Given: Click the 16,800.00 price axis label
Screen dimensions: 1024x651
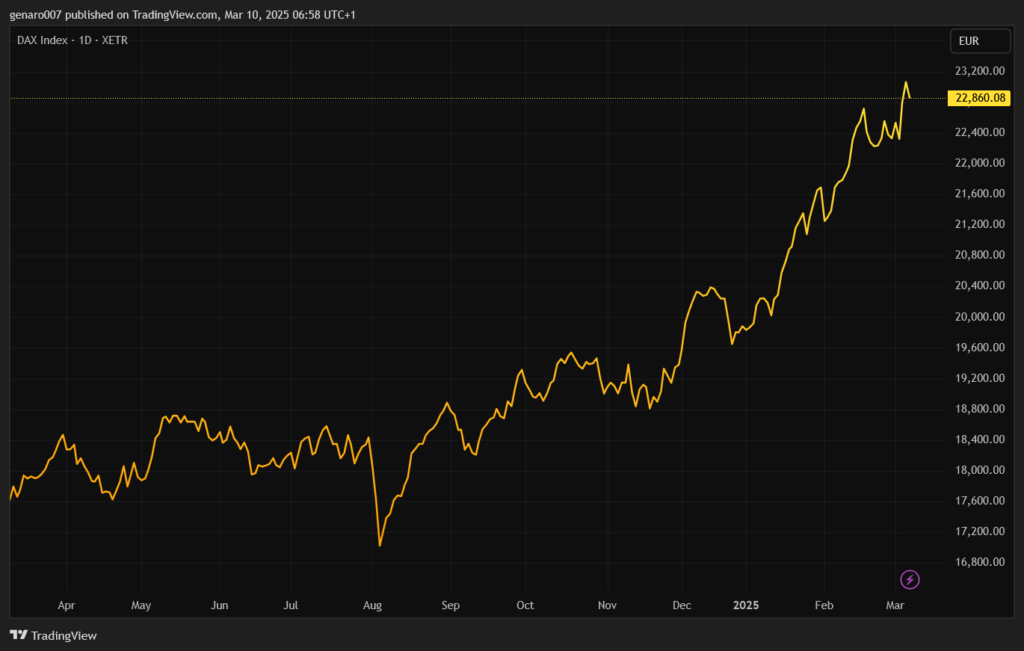Looking at the screenshot, I should click(x=979, y=562).
